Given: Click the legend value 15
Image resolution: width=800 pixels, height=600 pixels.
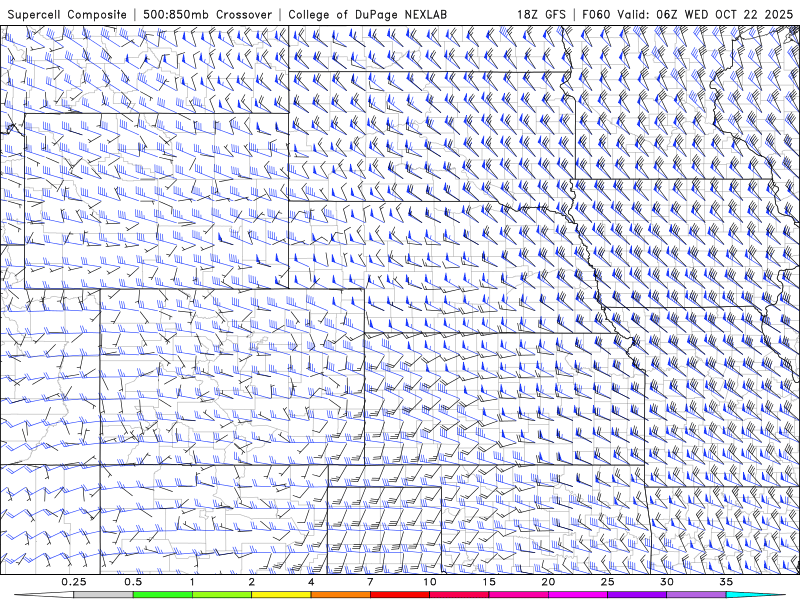Looking at the screenshot, I should tap(489, 582).
